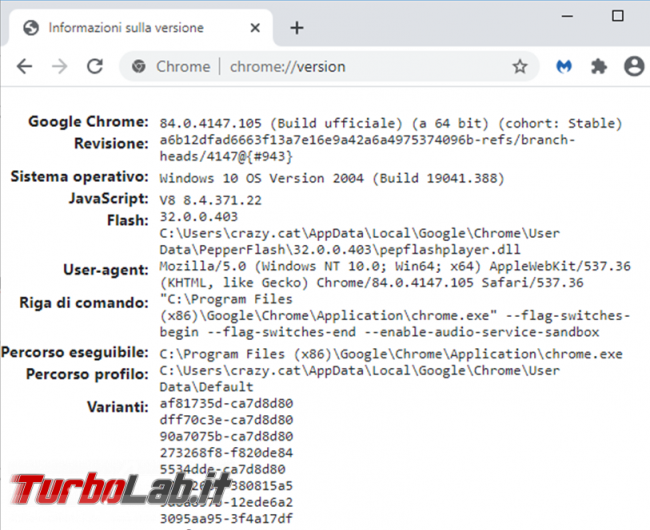The image size is (650, 530).
Task: Click the Google Chrome label
Action: [x=88, y=121]
